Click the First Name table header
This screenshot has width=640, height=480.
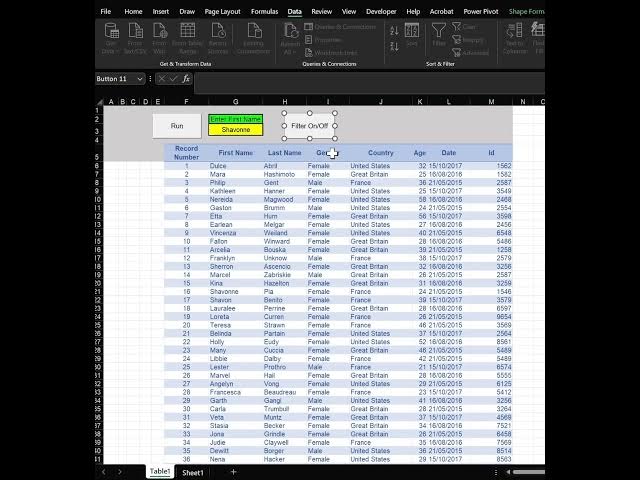[236, 153]
